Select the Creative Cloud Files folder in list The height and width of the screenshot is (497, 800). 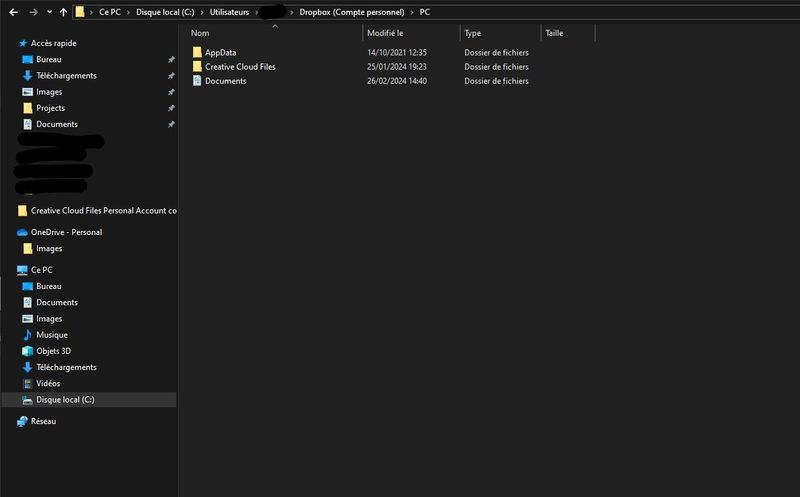[239, 67]
